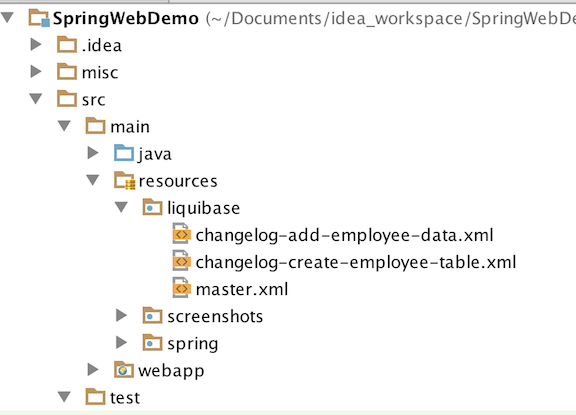The width and height of the screenshot is (576, 415).
Task: Expand the java folder arrow
Action: [93, 153]
